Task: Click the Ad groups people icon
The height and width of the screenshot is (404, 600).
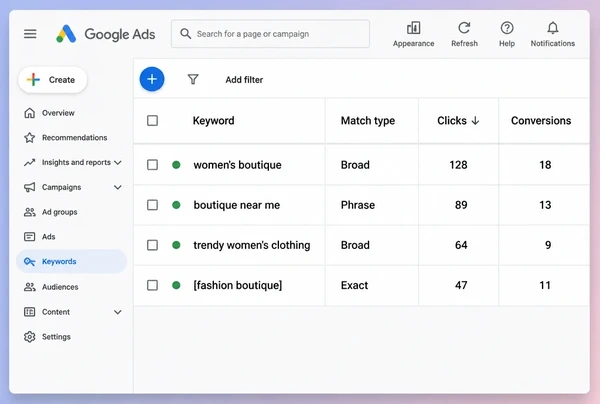Action: point(29,212)
